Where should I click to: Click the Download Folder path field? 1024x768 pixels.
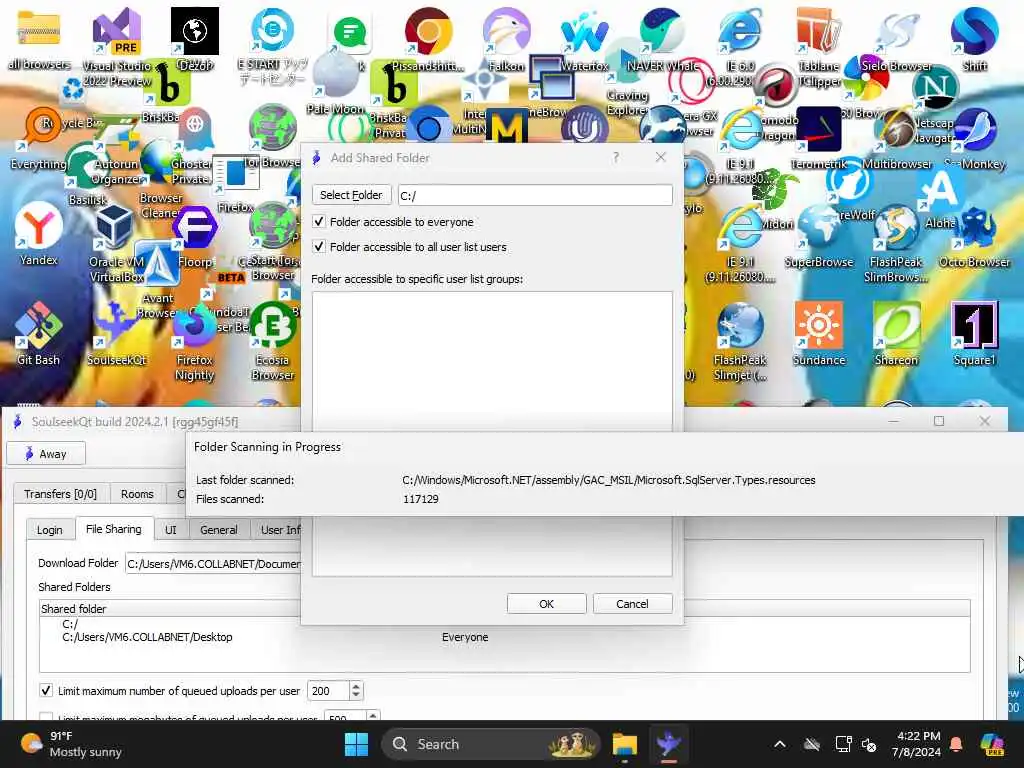tap(213, 563)
